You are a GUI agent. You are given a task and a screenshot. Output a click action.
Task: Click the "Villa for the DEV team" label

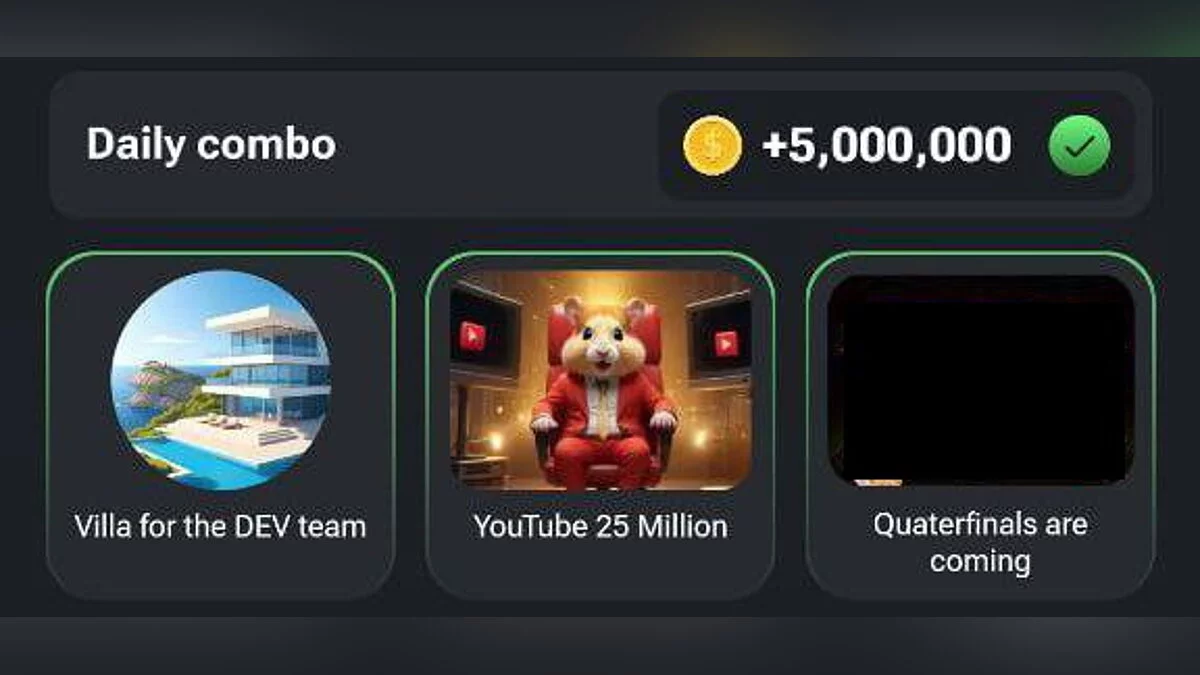click(220, 526)
